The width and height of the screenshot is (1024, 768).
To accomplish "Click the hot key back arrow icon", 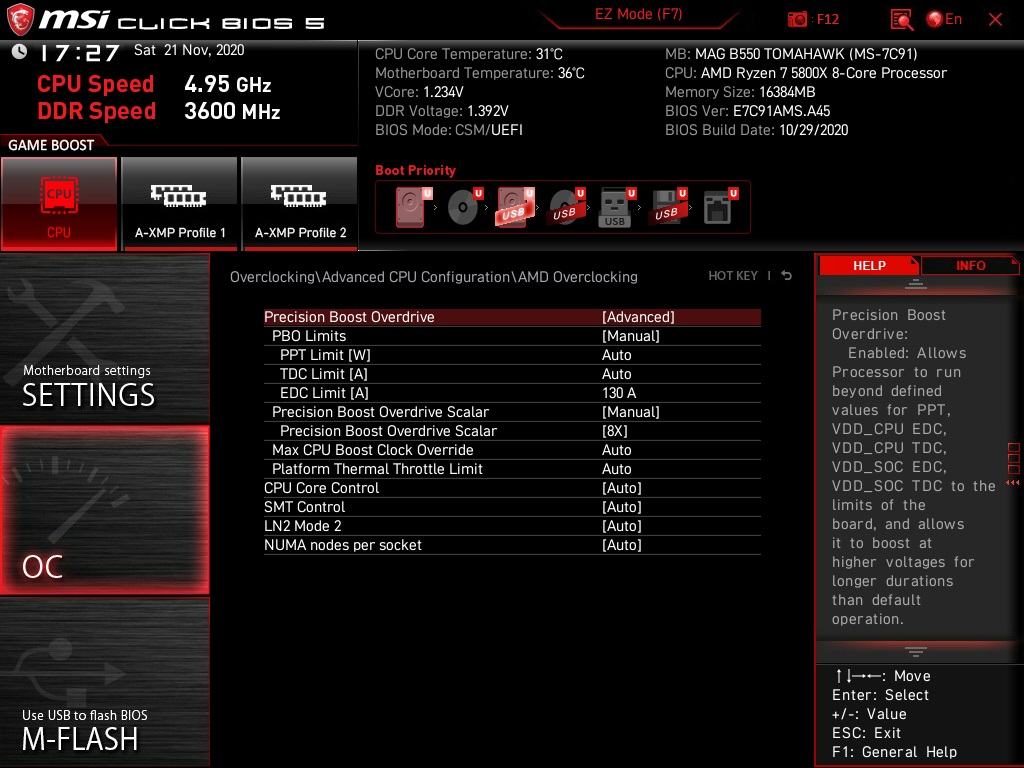I will pos(787,276).
